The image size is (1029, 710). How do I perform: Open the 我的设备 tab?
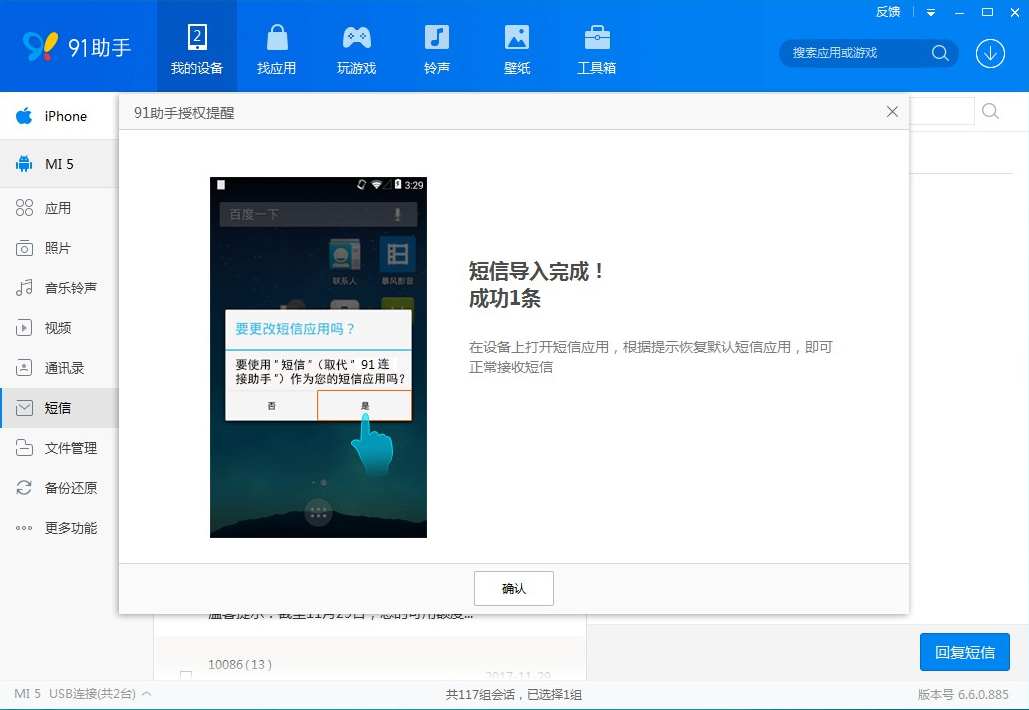197,47
